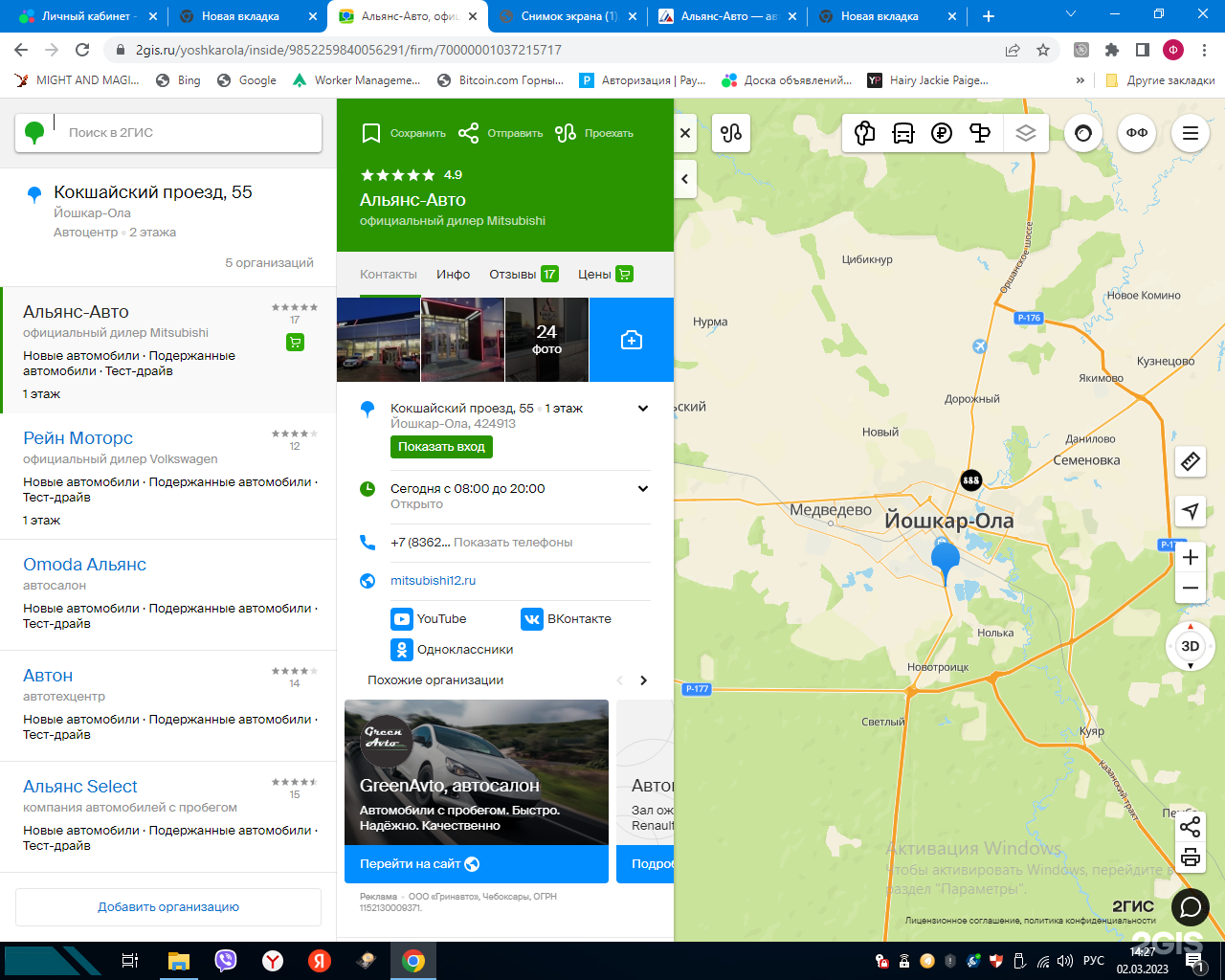The width and height of the screenshot is (1225, 980).
Task: Select the ruler distance measurement tool
Action: (x=1191, y=462)
